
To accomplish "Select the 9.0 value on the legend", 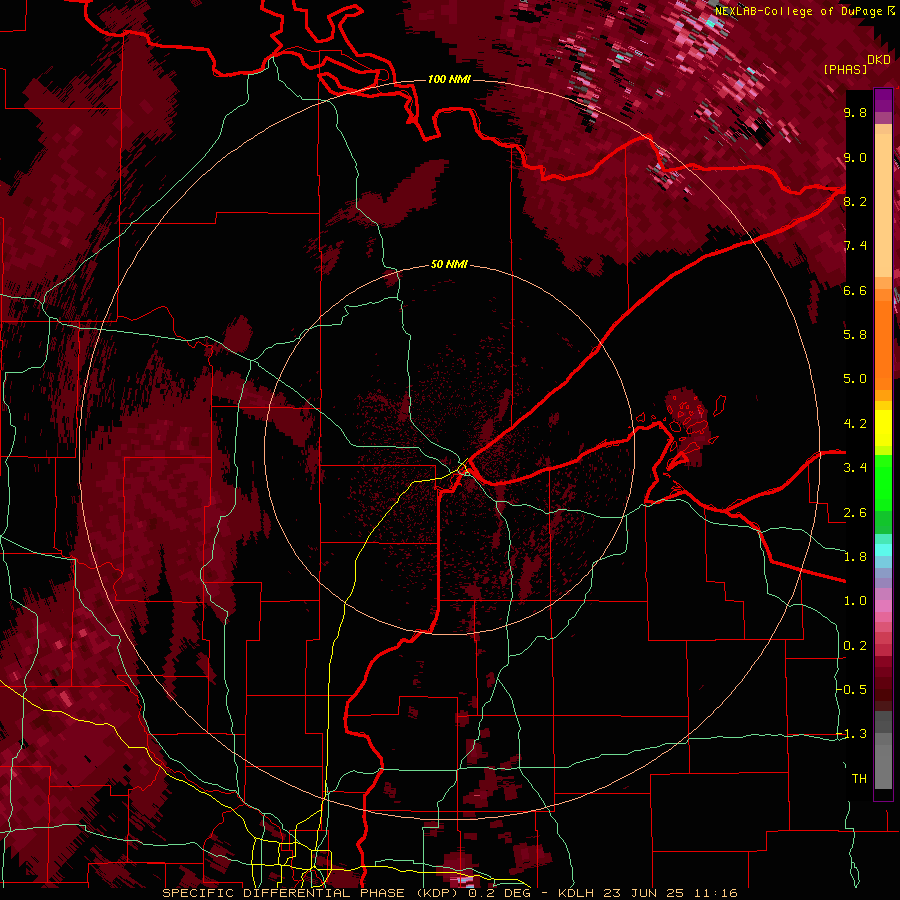I will 855,157.
